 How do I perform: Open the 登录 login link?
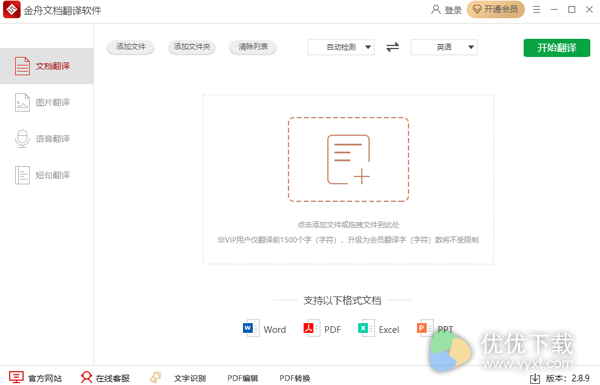coord(453,10)
